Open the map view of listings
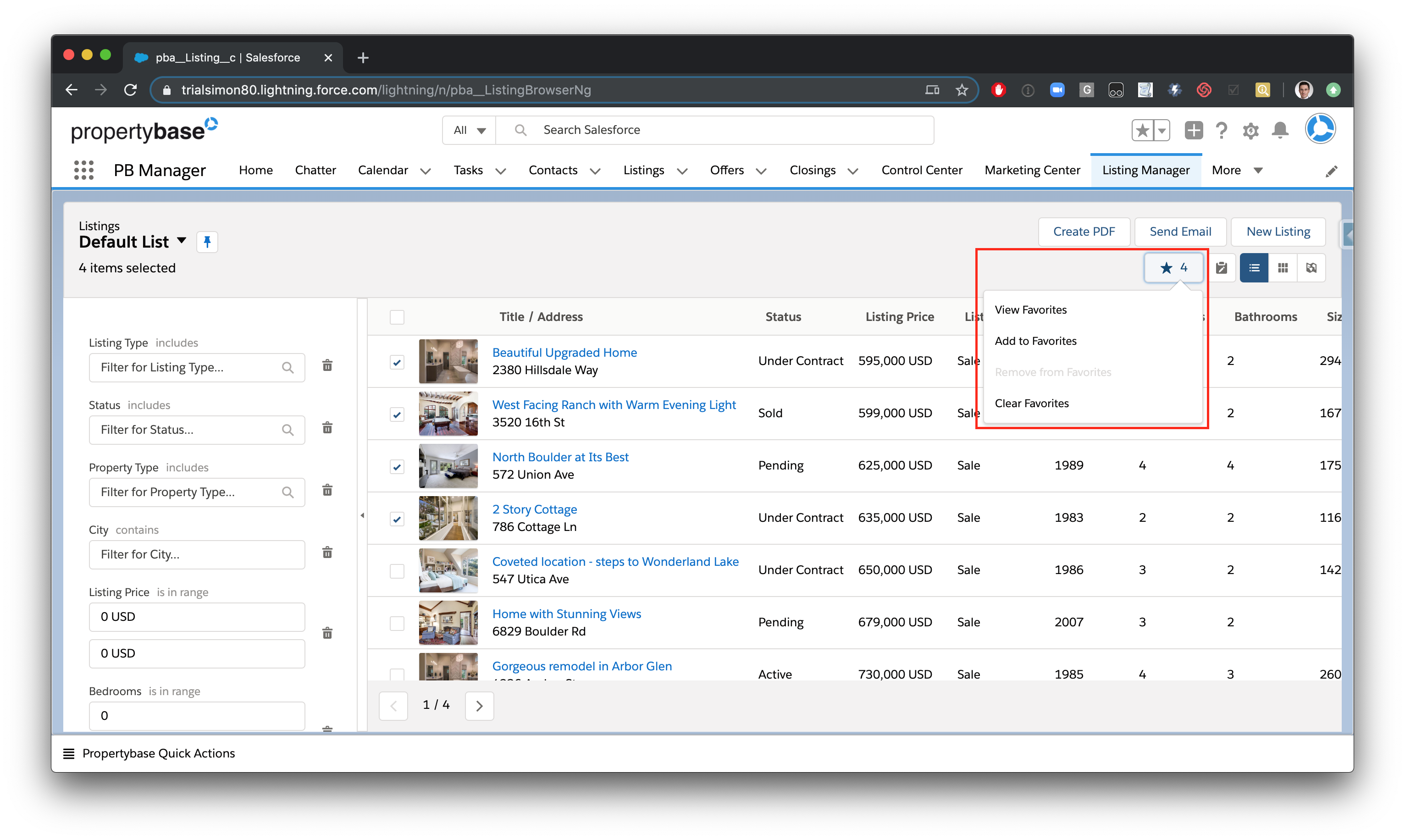This screenshot has width=1405, height=840. 1311,267
